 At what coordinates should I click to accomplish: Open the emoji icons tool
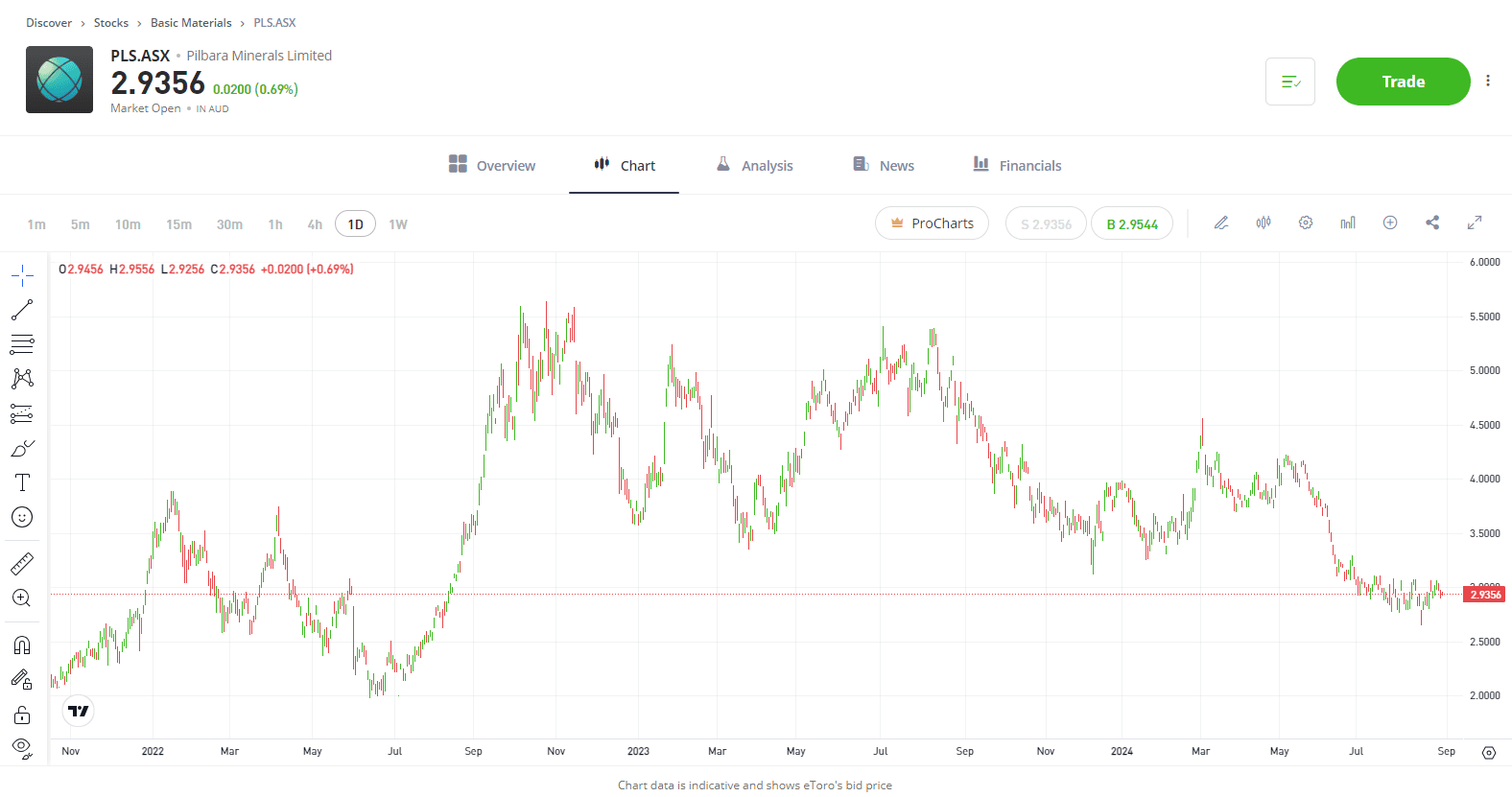pyautogui.click(x=22, y=517)
